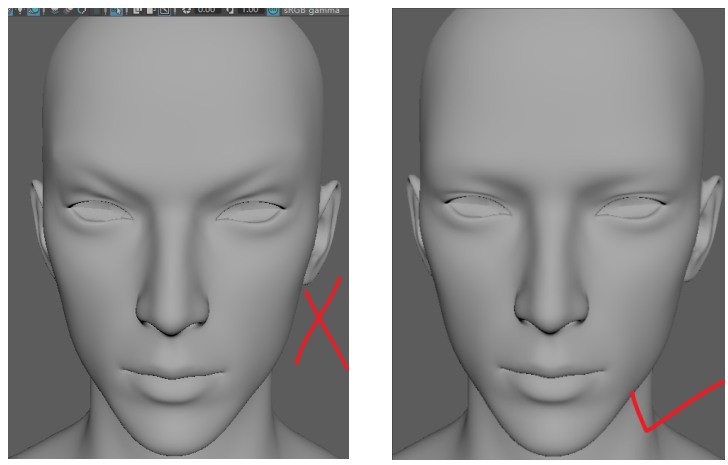Screen dimensions: 728x465
Task: Click the exposure value field showing 0.00
Action: [x=207, y=11]
